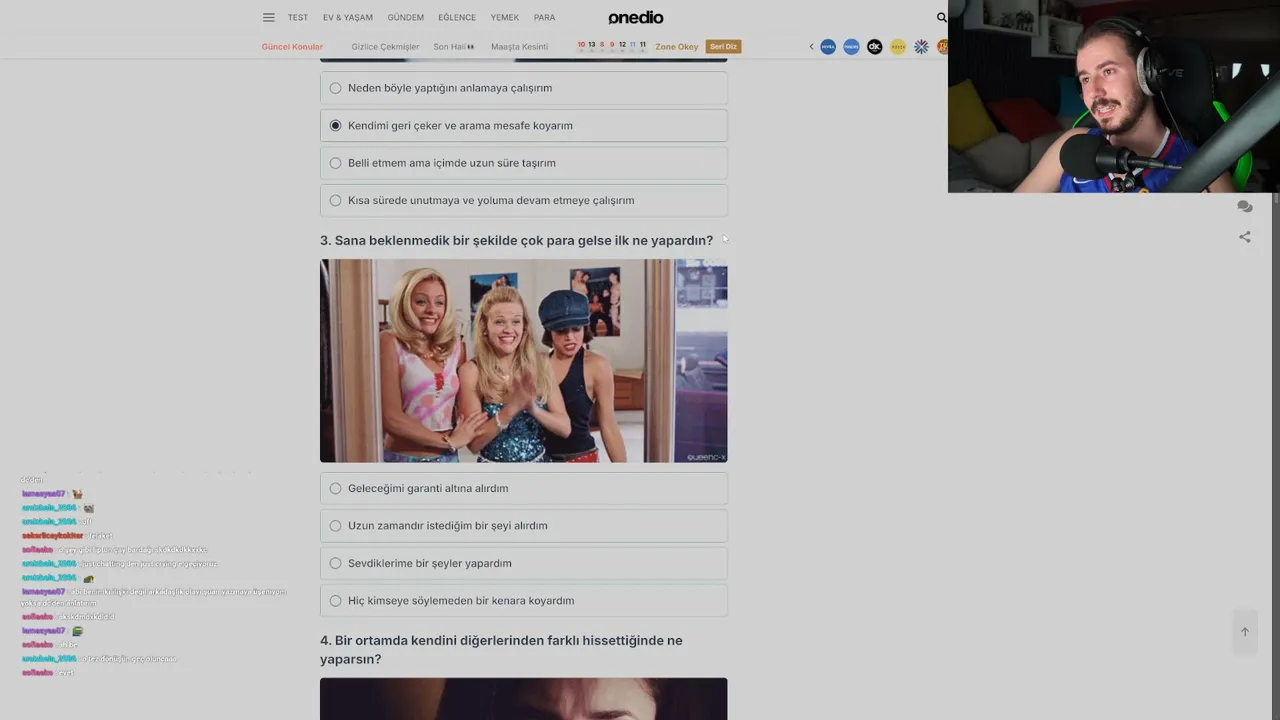This screenshot has width=1280, height=720.
Task: Open the multicolored snowflake brand icon
Action: tap(921, 47)
